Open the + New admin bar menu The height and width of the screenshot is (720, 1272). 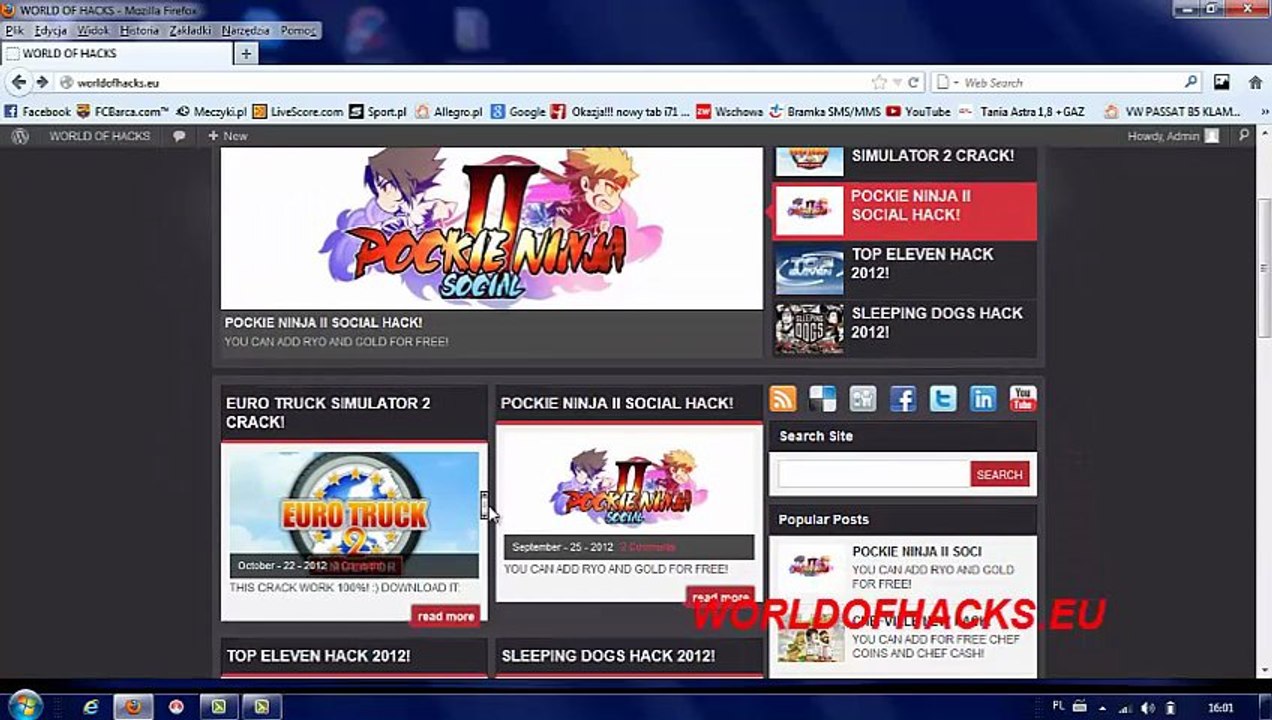(x=228, y=136)
